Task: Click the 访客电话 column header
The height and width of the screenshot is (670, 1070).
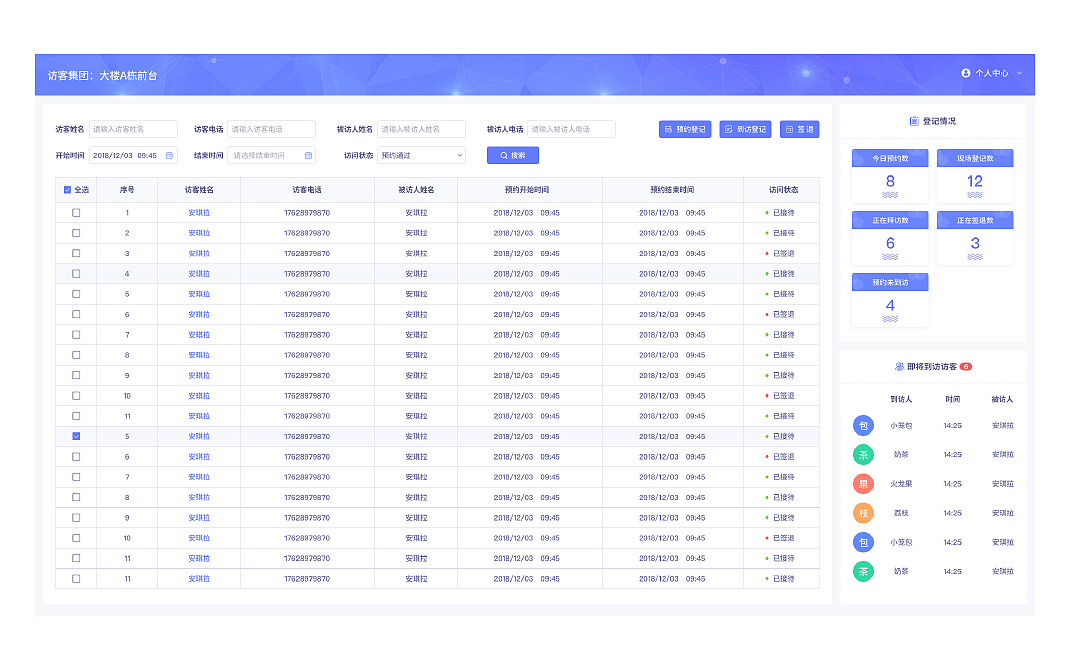Action: click(x=307, y=190)
